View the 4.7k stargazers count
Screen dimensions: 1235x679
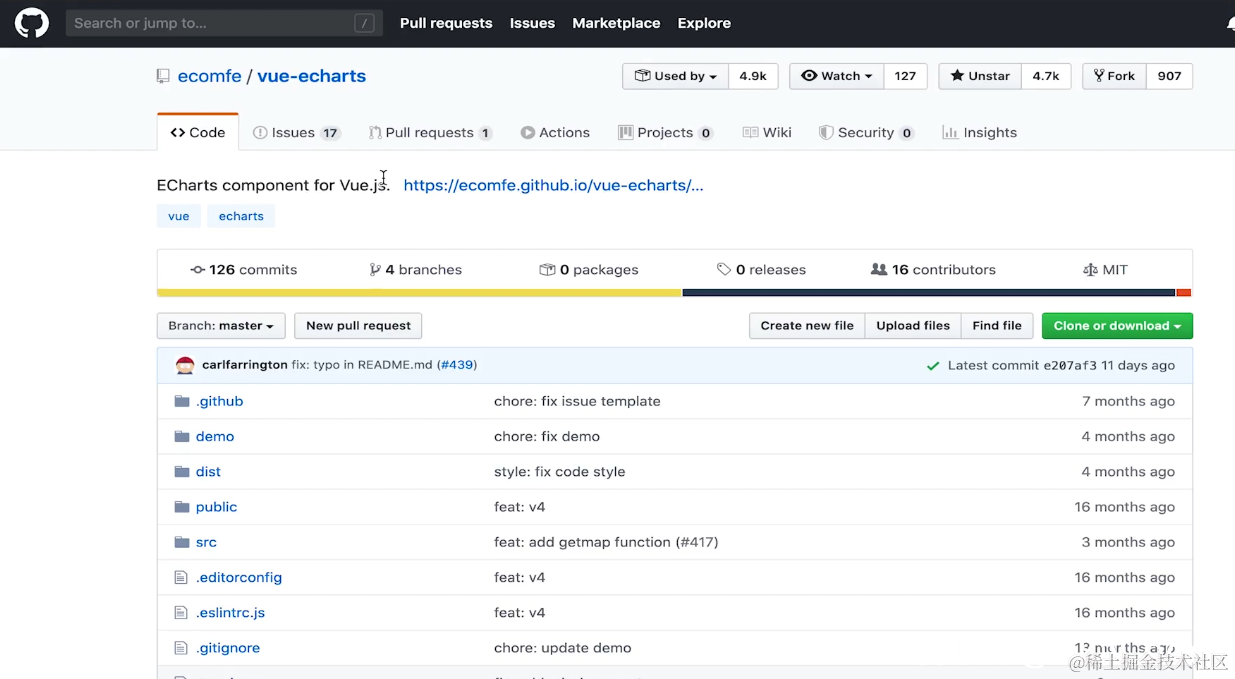pyautogui.click(x=1046, y=76)
